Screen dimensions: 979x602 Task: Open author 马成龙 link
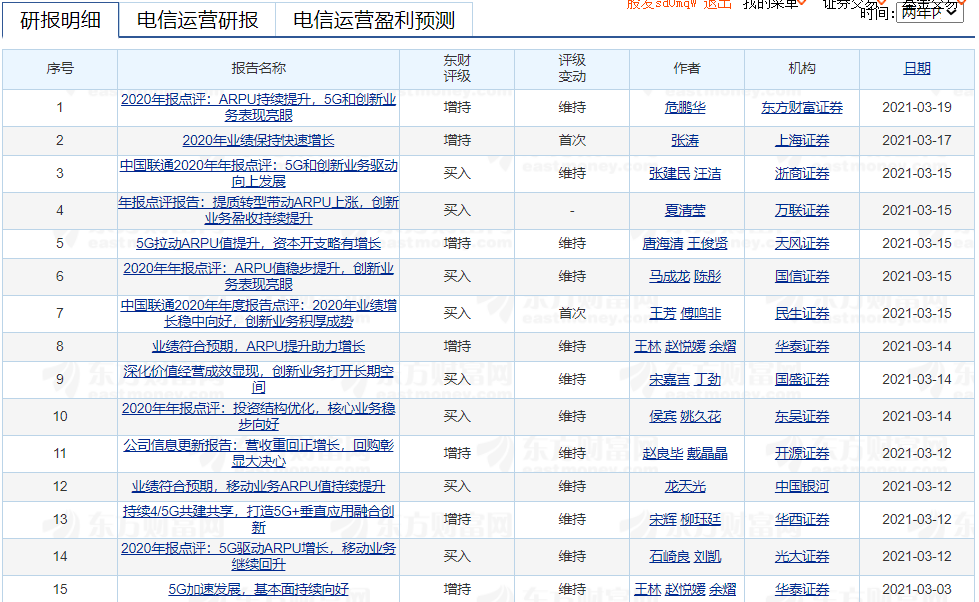point(669,277)
